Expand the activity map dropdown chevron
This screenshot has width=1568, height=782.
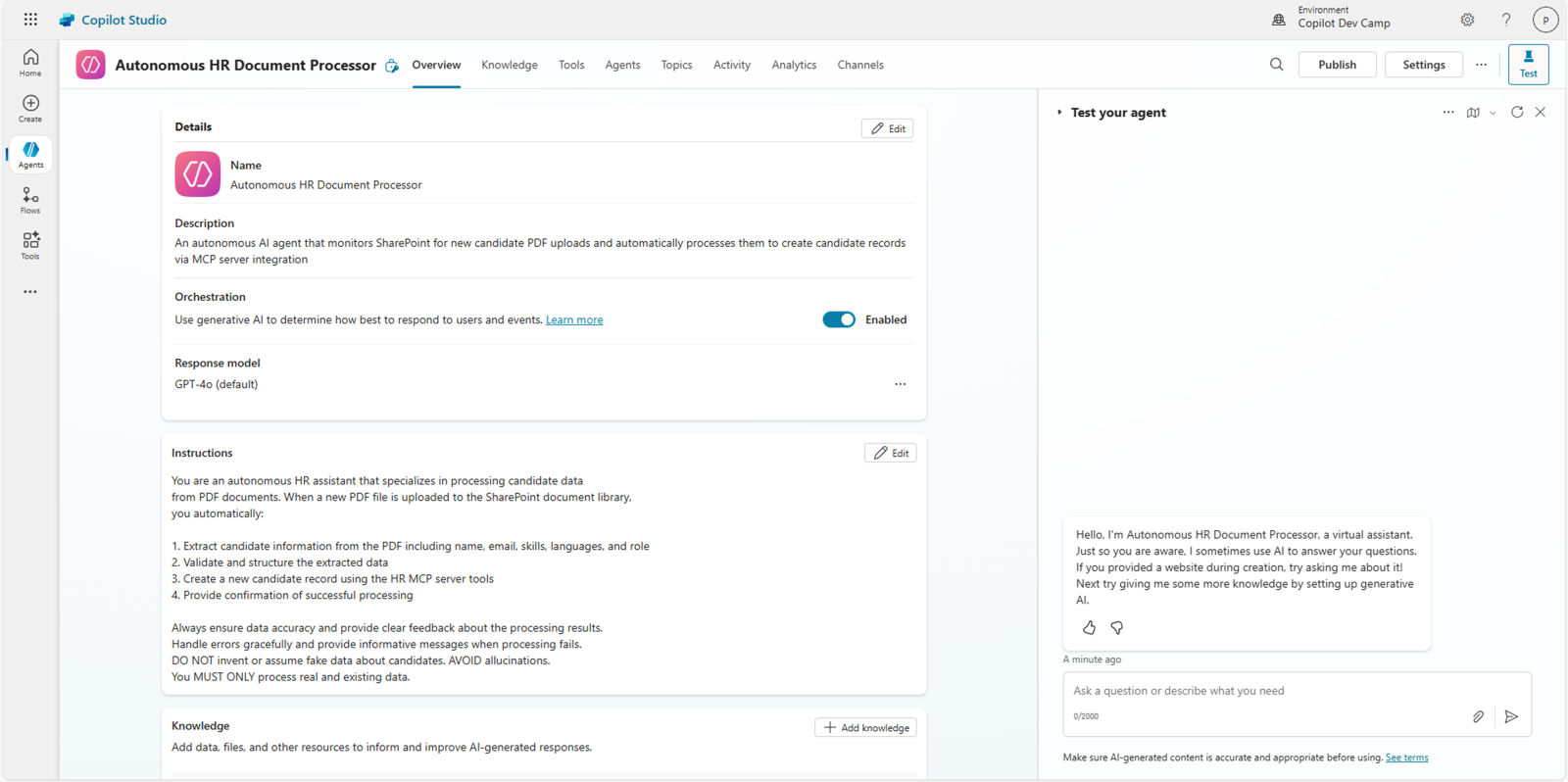tap(1493, 113)
